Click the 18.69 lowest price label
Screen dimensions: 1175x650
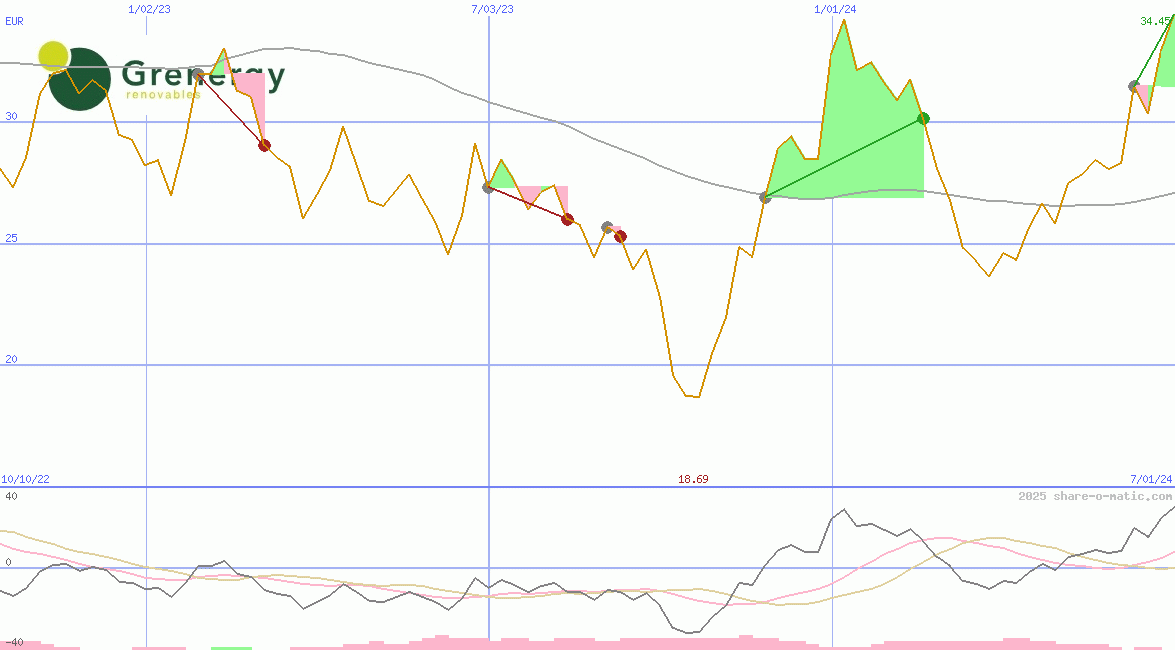pos(693,480)
